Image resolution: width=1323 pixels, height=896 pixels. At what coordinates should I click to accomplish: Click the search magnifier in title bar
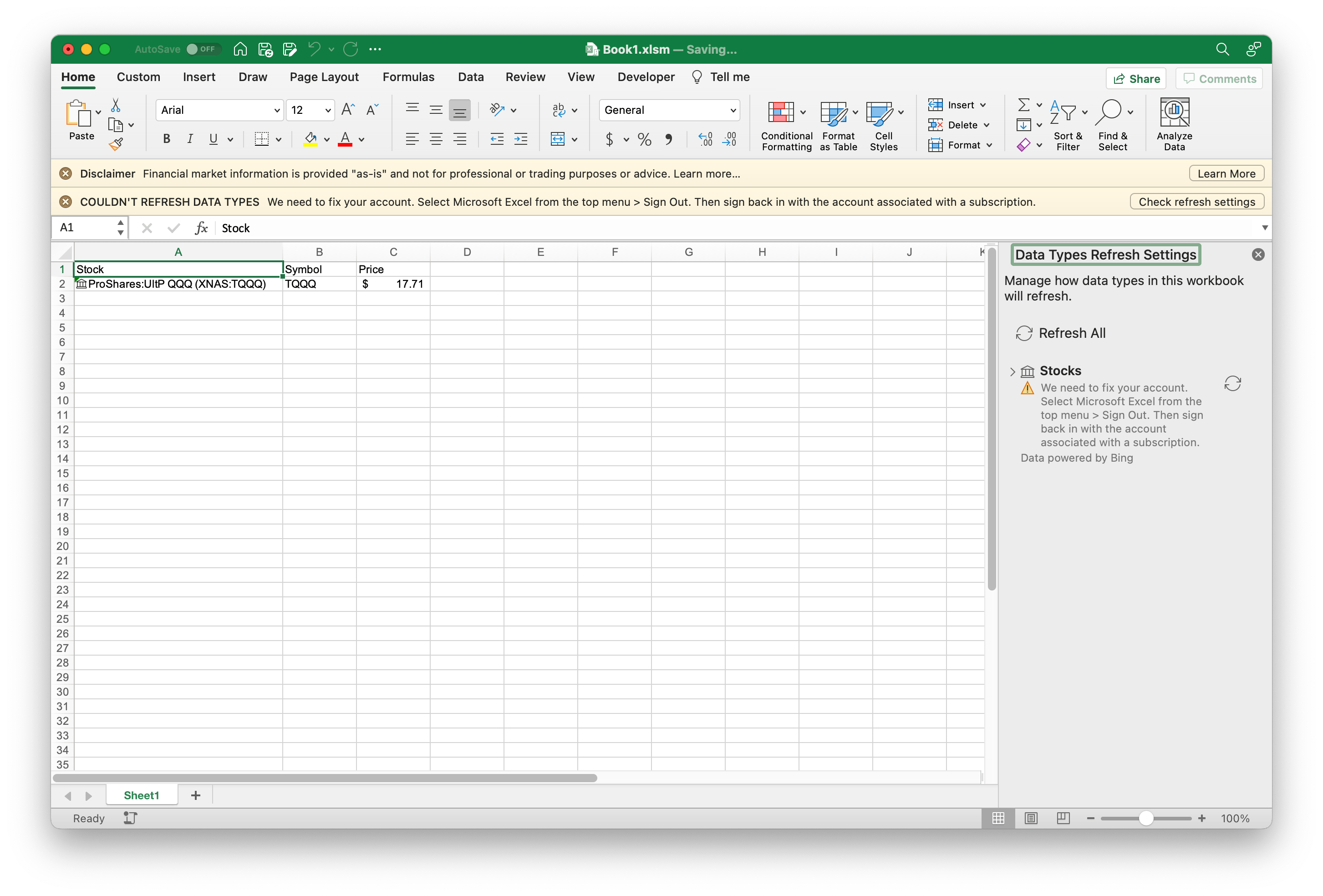tap(1221, 49)
